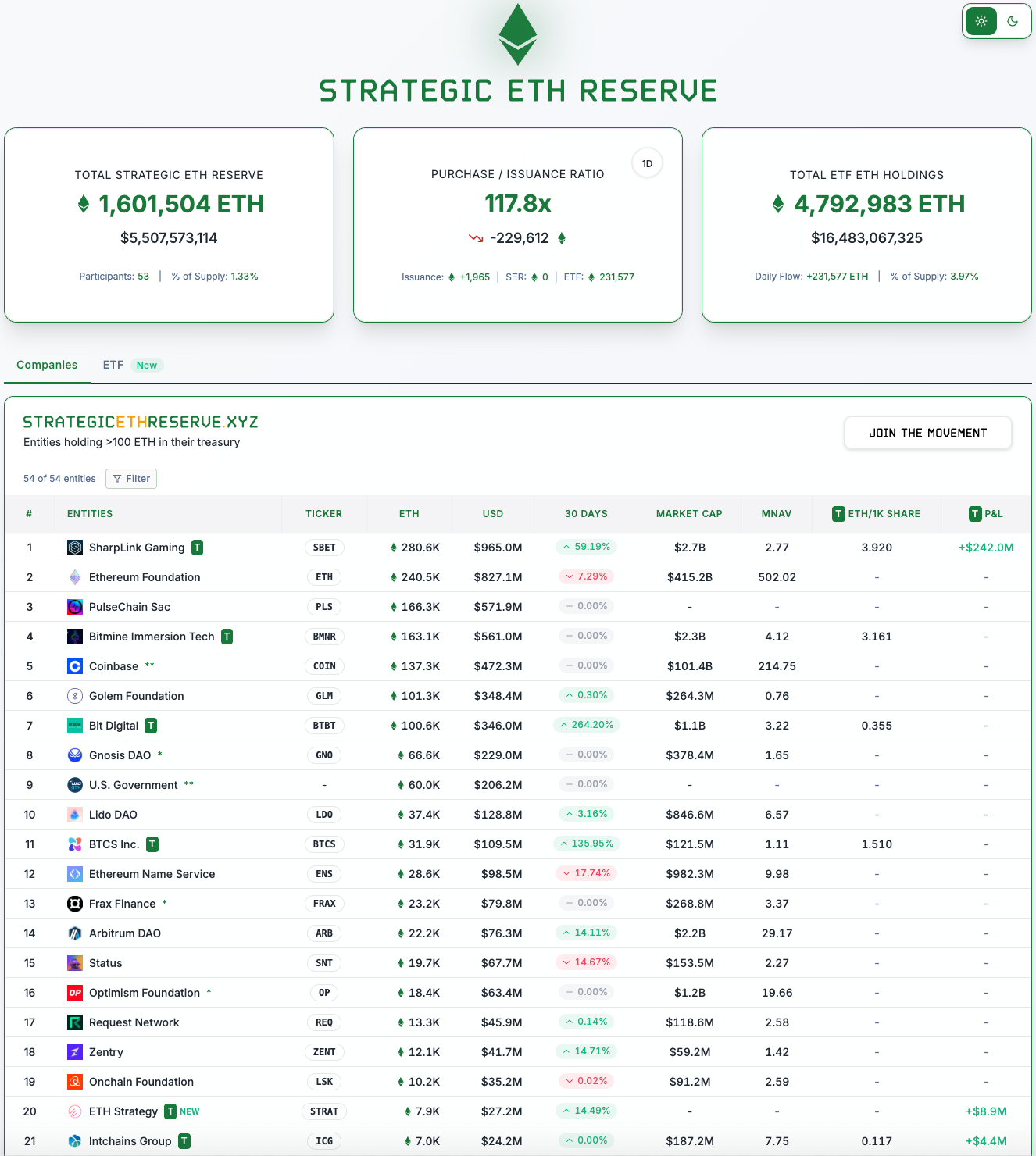Sort by TICKER column header

[324, 514]
